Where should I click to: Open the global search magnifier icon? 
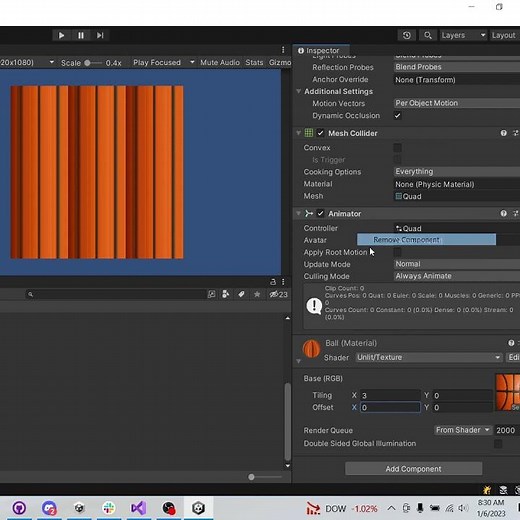coord(428,35)
